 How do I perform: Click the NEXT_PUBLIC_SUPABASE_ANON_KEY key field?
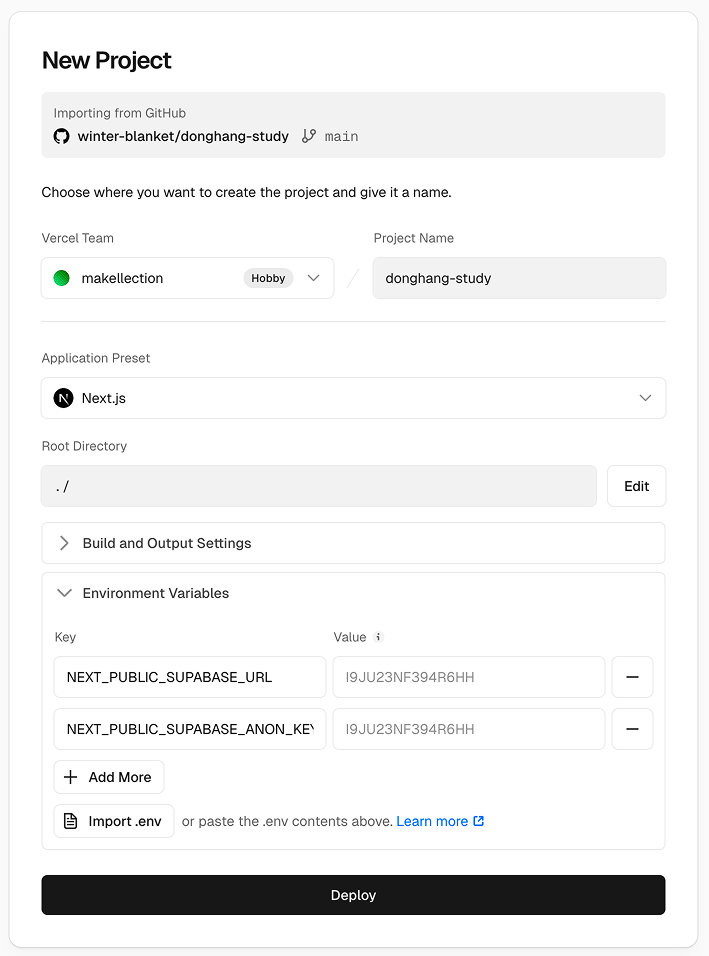[190, 729]
